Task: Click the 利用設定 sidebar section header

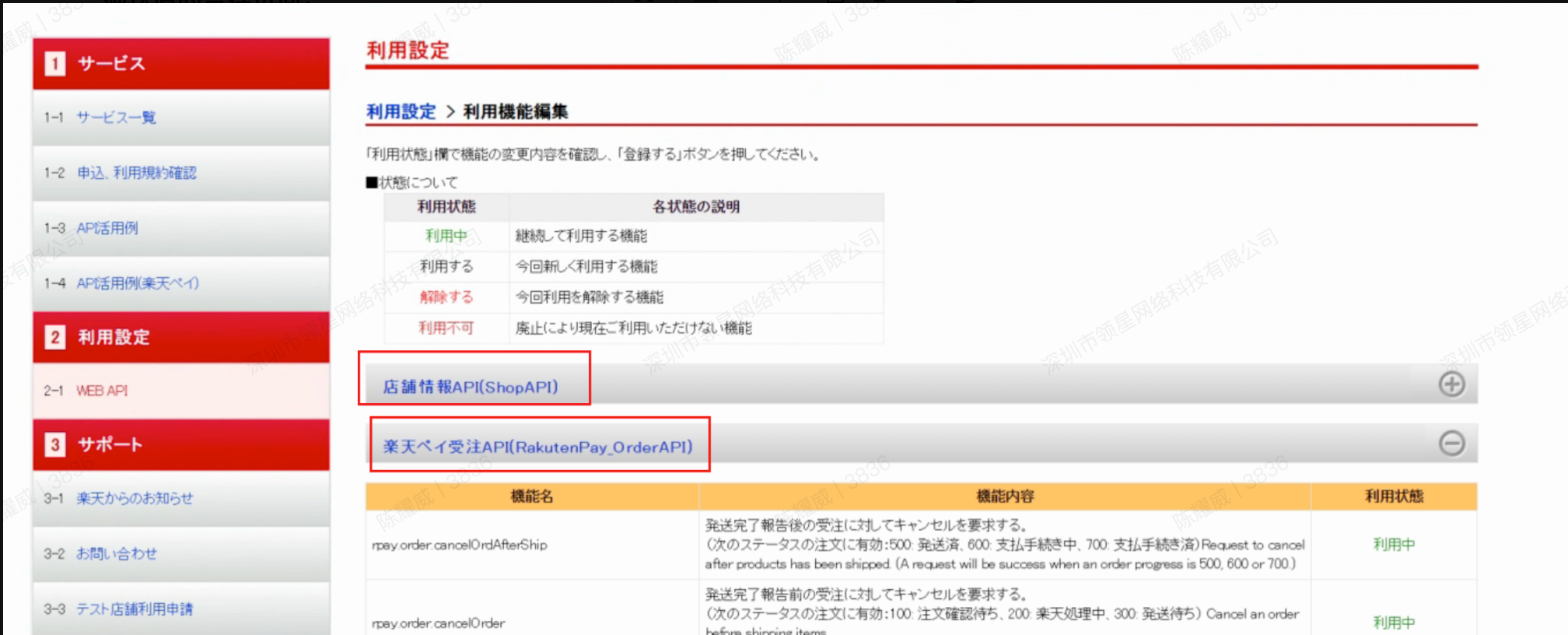Action: pyautogui.click(x=180, y=337)
